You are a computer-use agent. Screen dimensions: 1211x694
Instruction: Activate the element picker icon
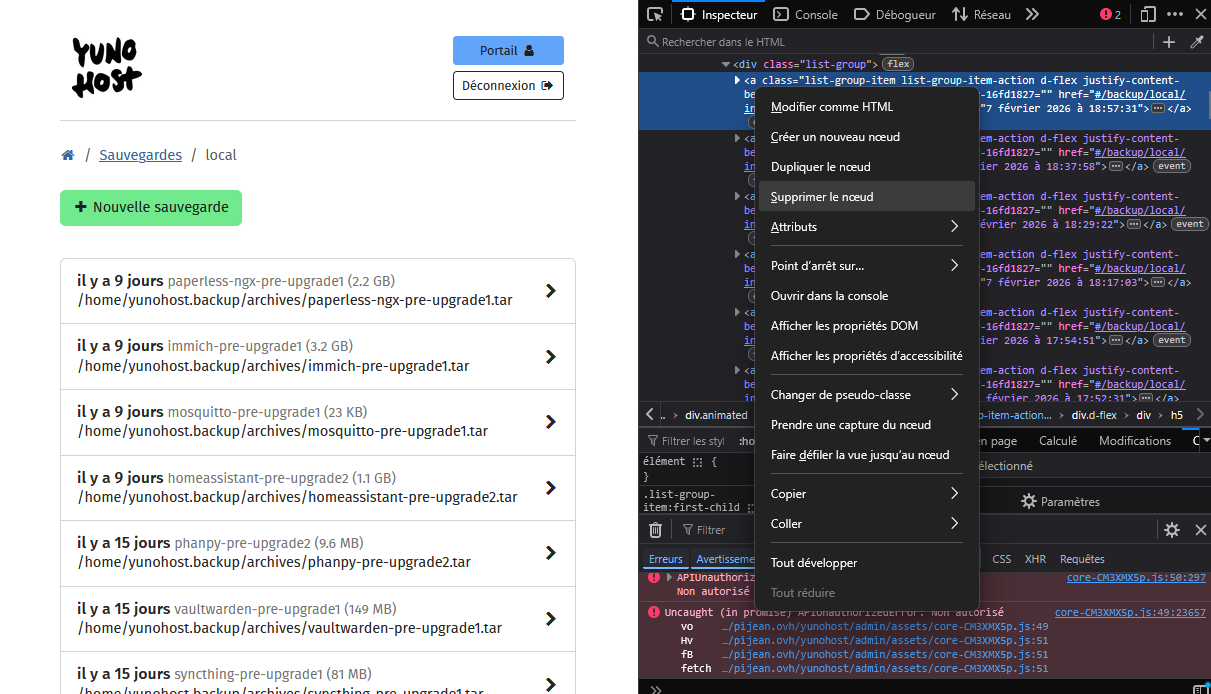[x=655, y=14]
